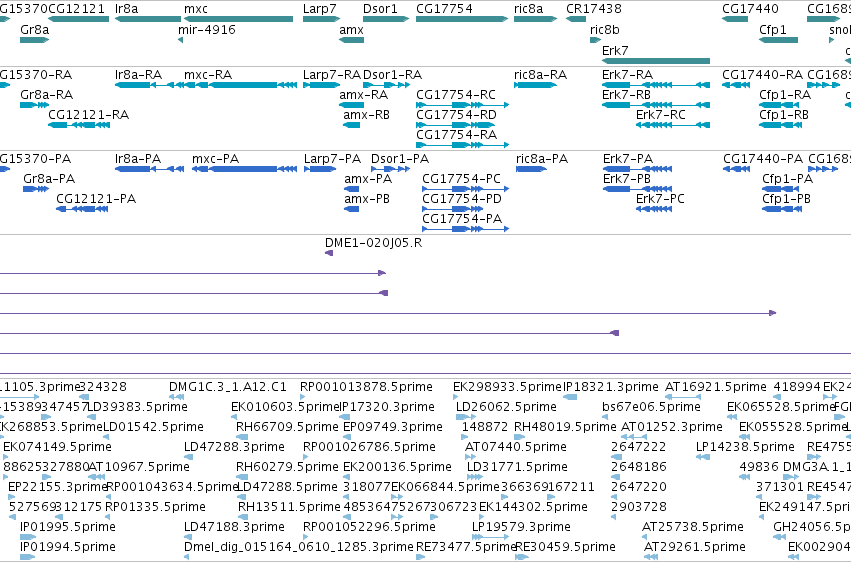Screen dimensions: 851x562
Task: Select the ric8a-RA transcript glyph
Action: (535, 85)
